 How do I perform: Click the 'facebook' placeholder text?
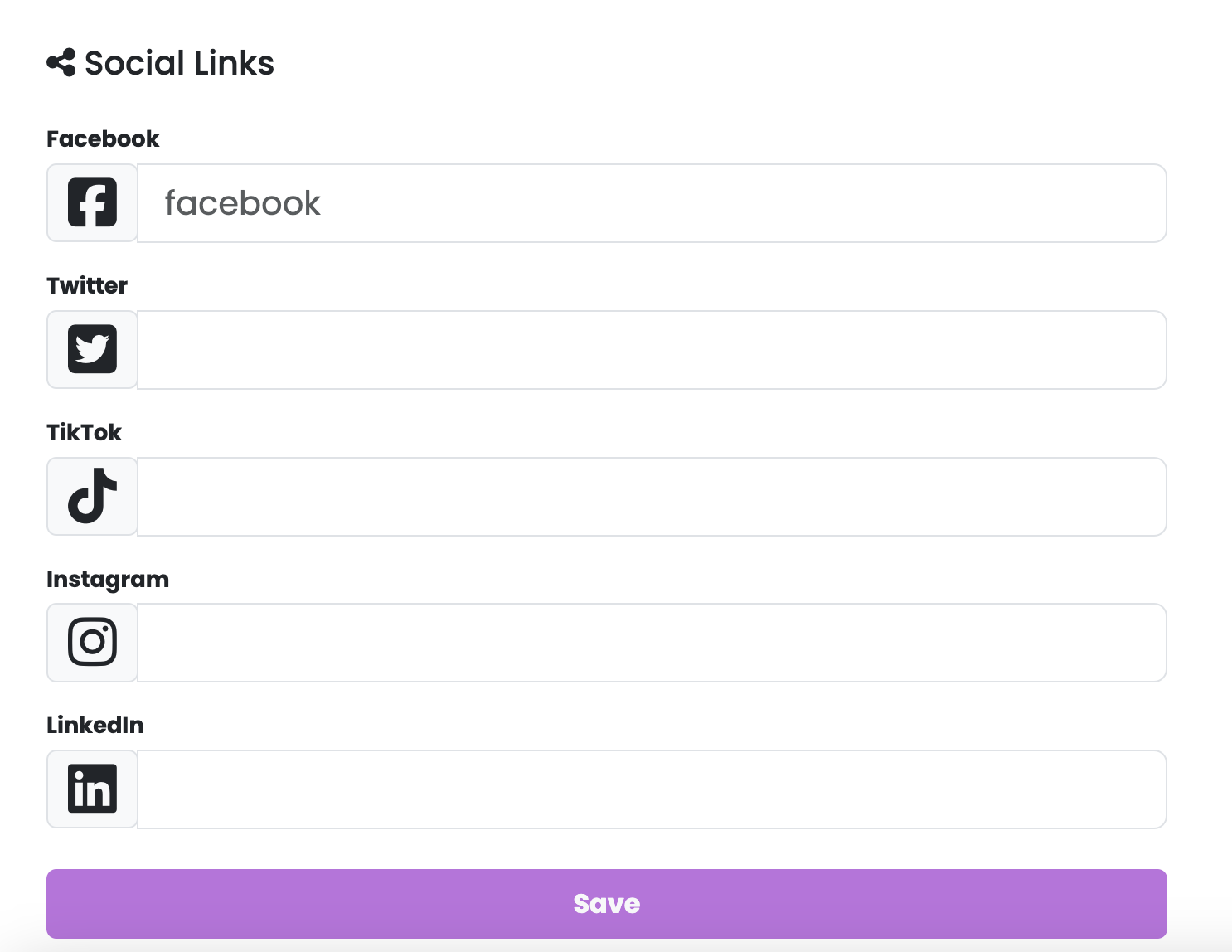242,203
